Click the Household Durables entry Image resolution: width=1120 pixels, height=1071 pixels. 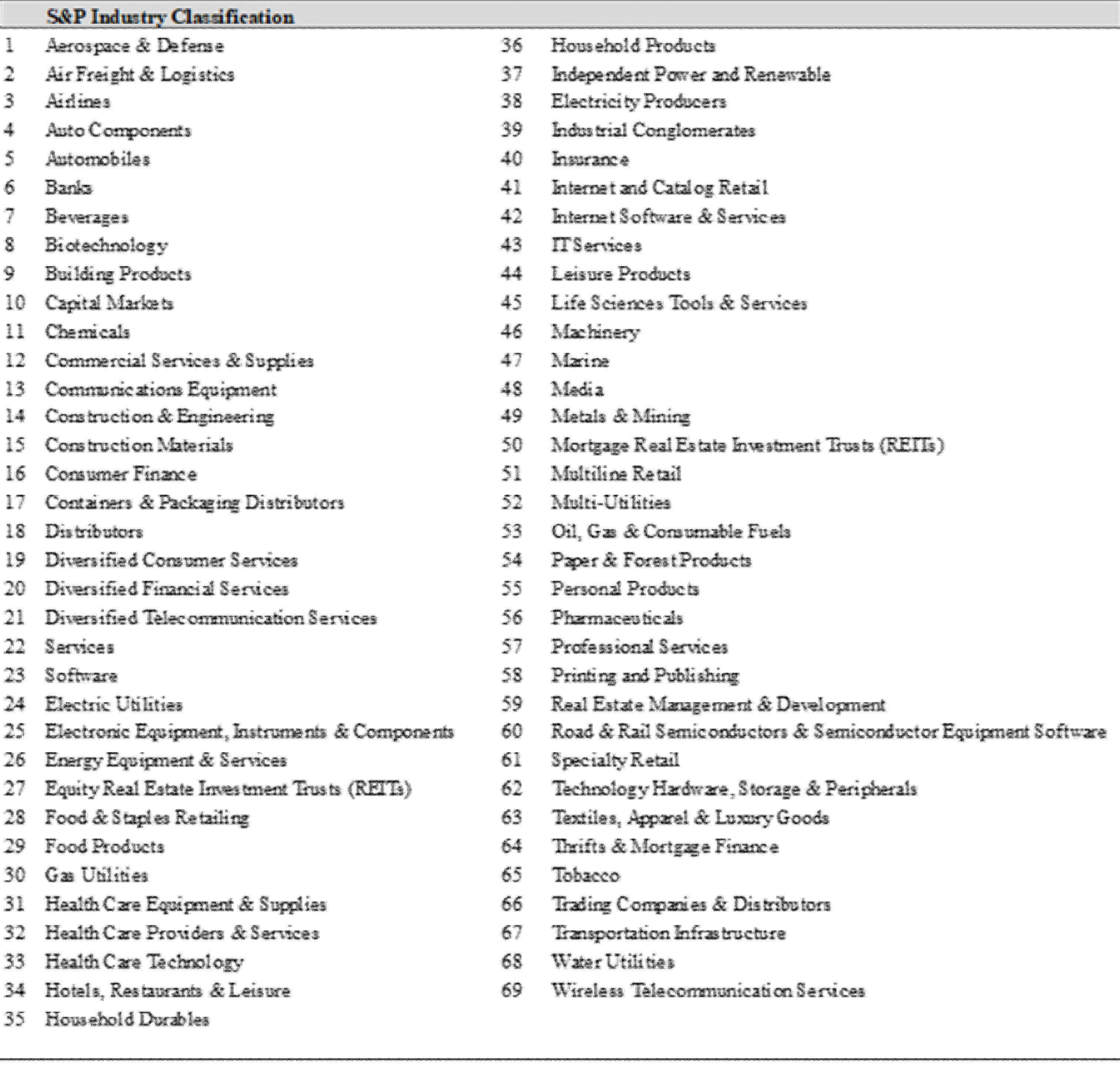click(x=127, y=1020)
